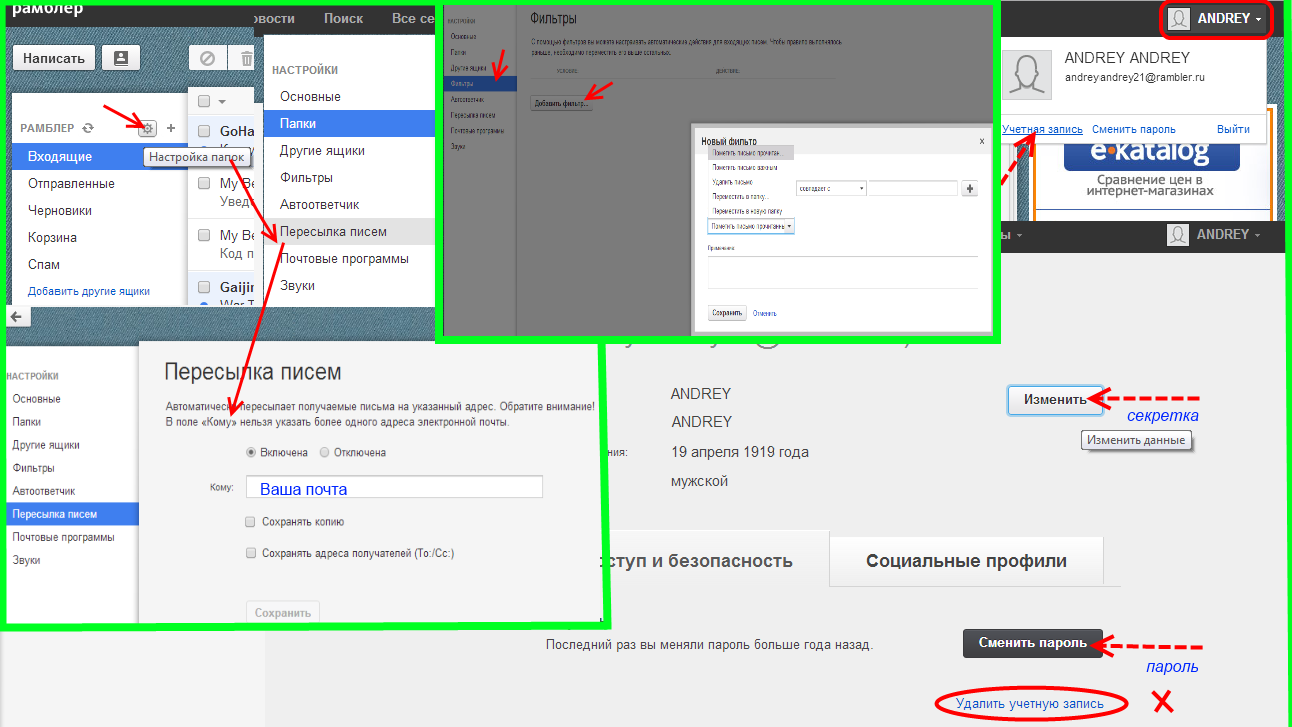This screenshot has width=1292, height=727.
Task: Select the Включена radio button
Action: (251, 452)
